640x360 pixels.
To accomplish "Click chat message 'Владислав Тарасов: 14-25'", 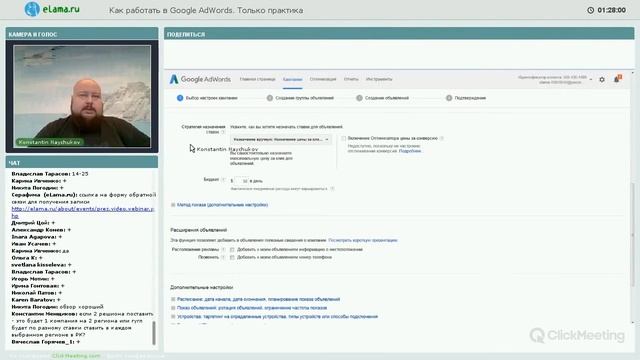I will click(50, 174).
